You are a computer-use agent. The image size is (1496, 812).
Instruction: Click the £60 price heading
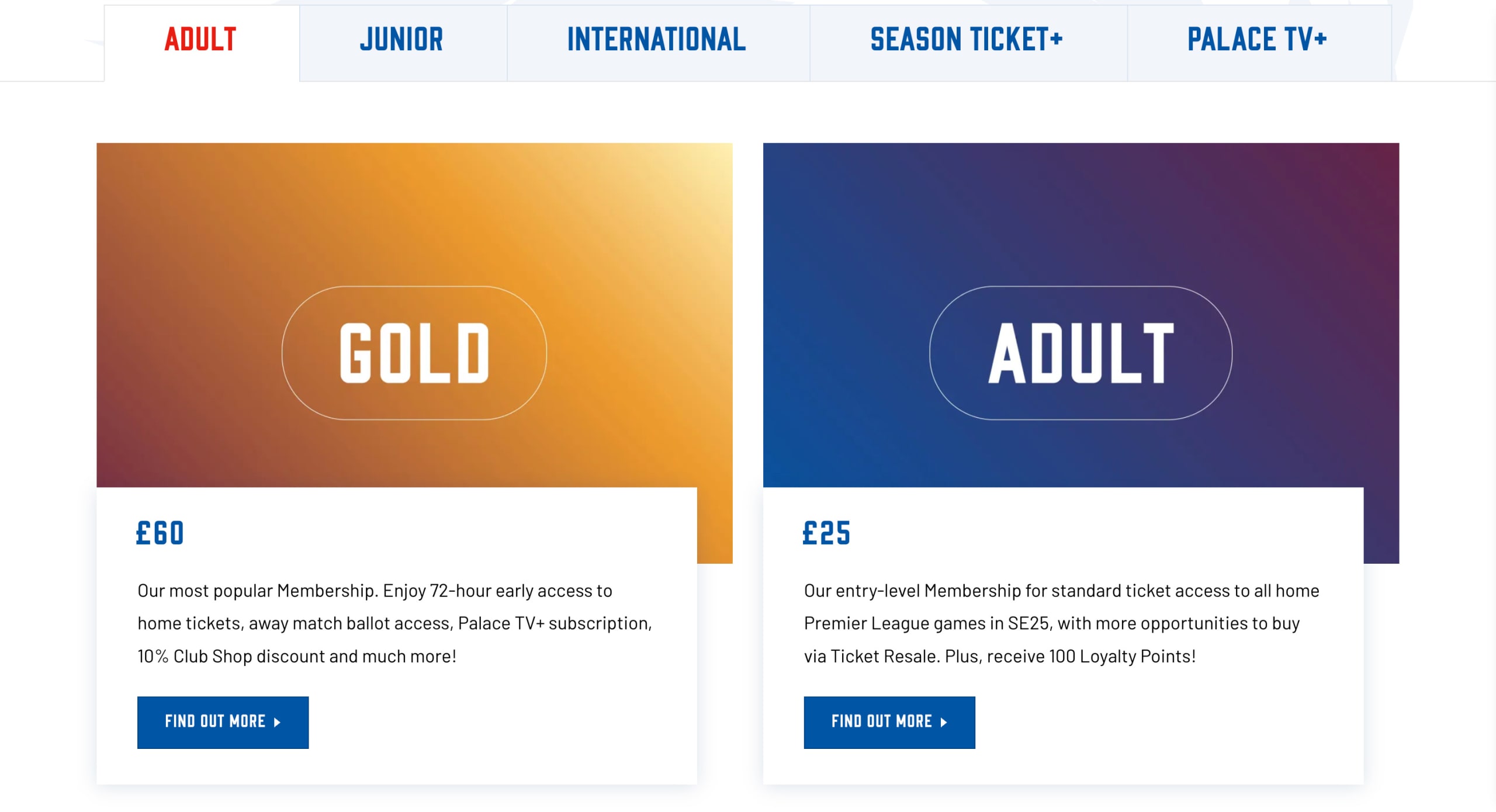(160, 533)
